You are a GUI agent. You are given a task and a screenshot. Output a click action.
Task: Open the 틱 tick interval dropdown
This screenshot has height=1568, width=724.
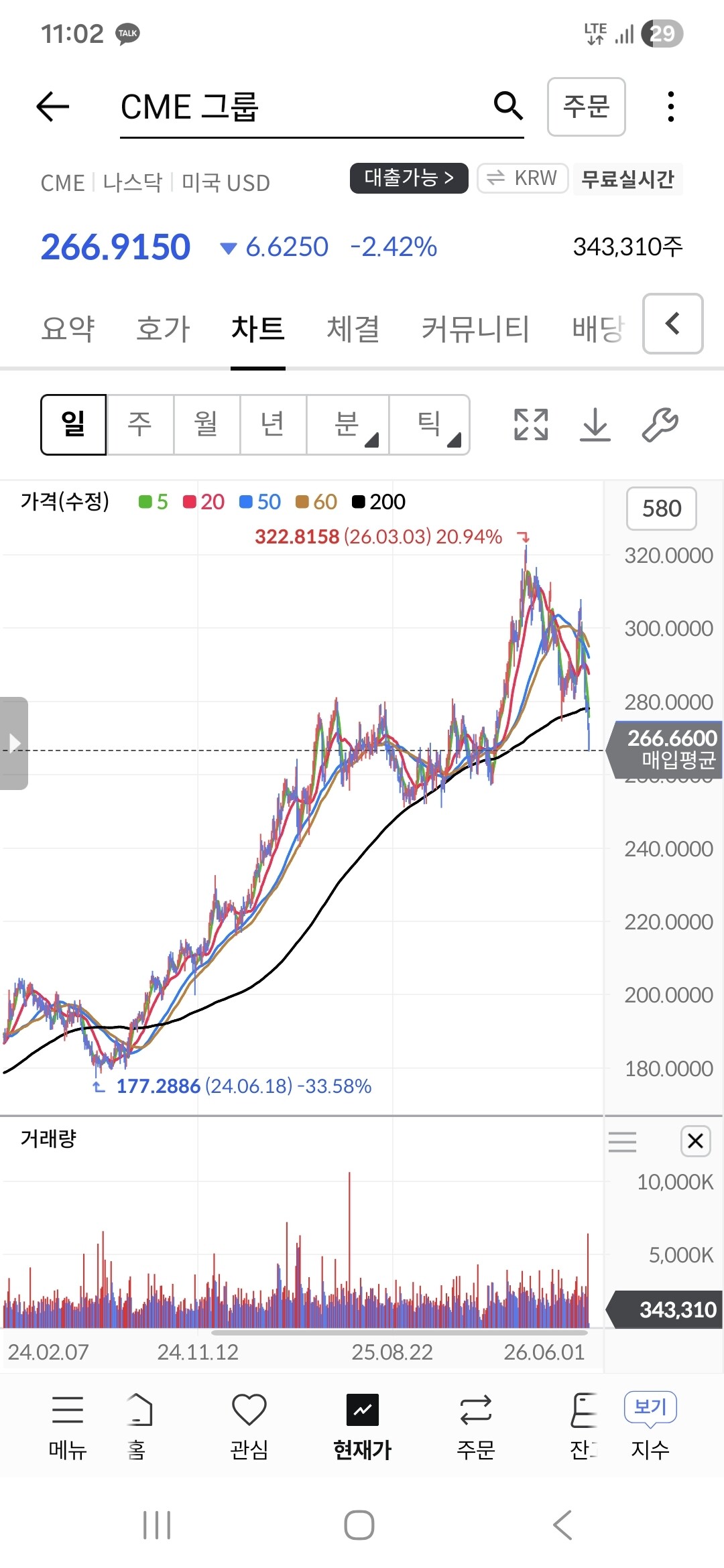[429, 425]
